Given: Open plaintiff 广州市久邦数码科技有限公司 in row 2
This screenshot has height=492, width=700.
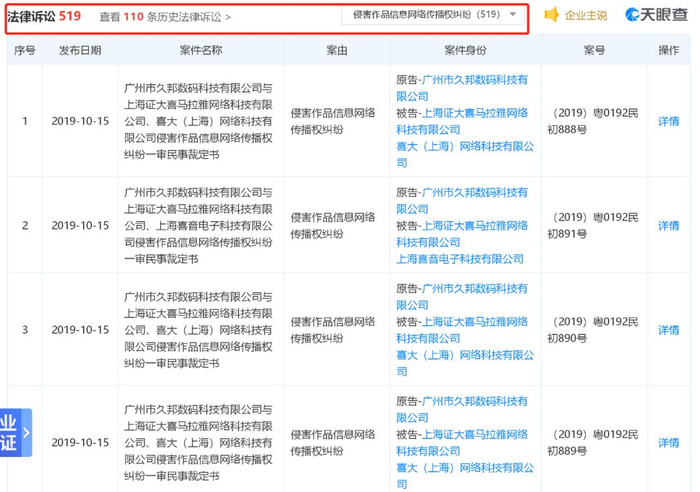Looking at the screenshot, I should (x=462, y=200).
